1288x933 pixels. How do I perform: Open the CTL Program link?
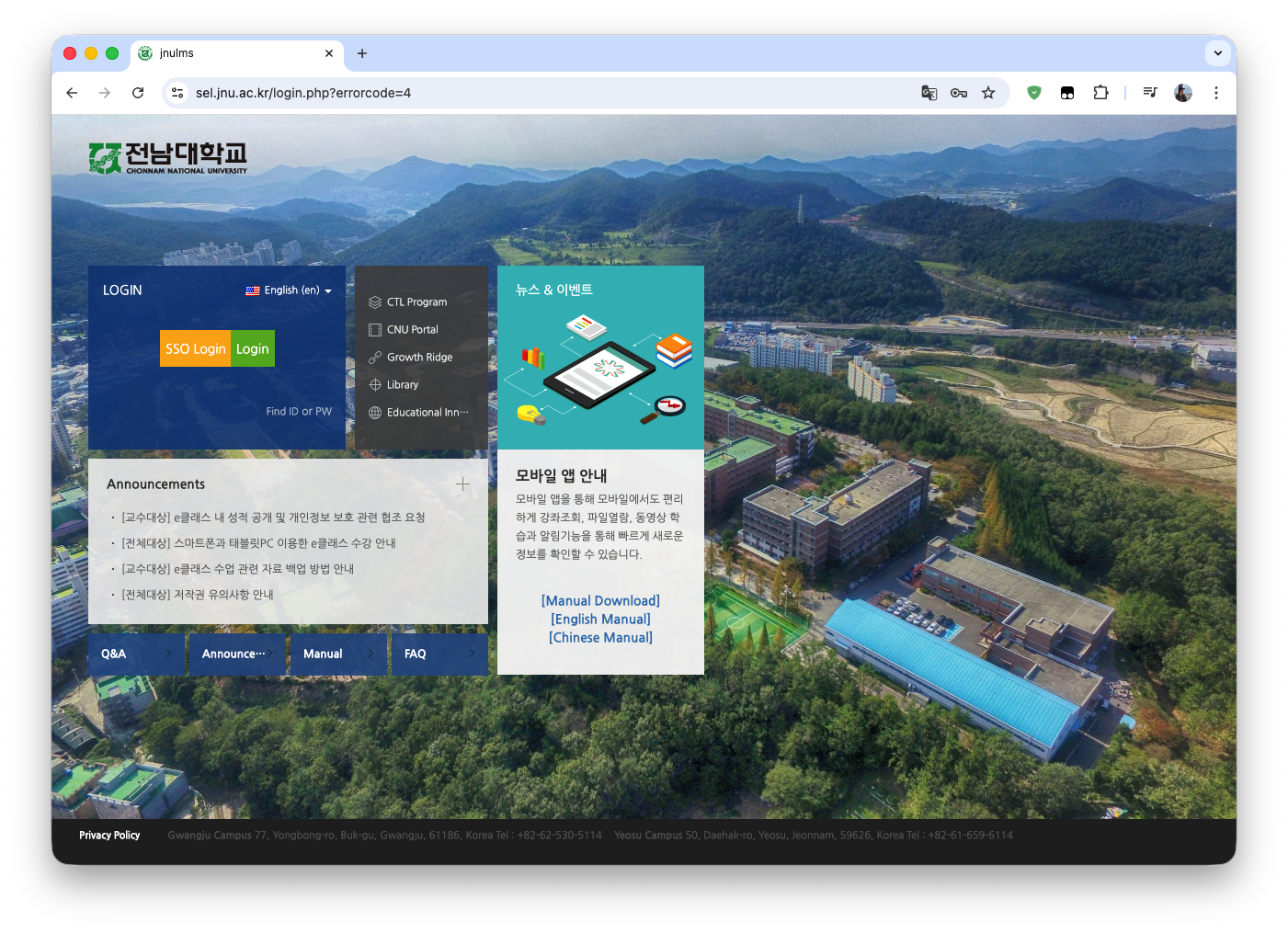point(416,302)
